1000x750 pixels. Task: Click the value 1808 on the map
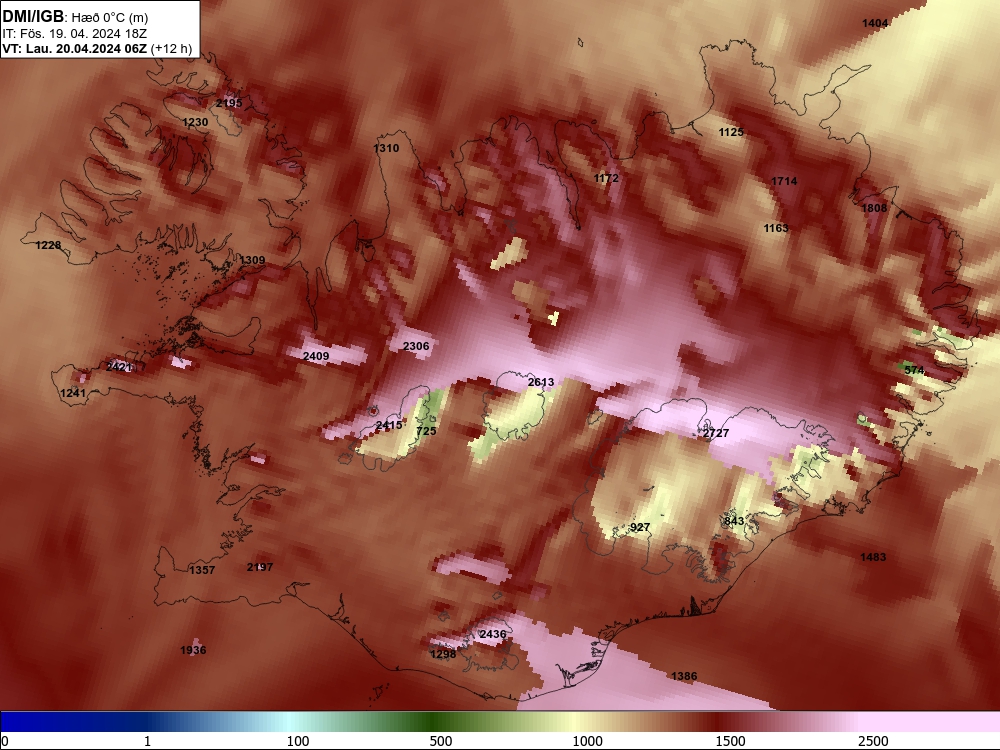(874, 208)
